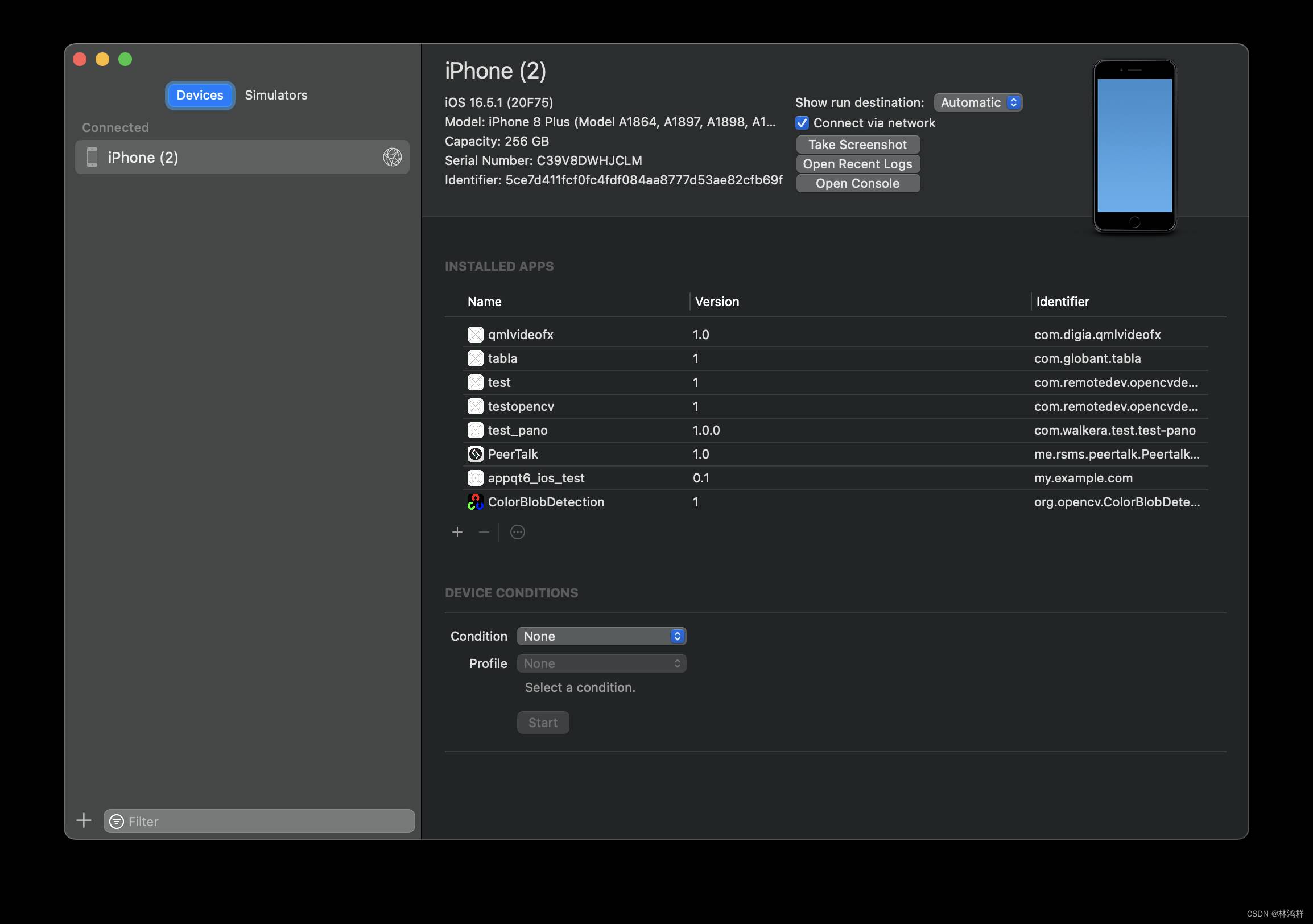This screenshot has height=924, width=1313.
Task: Click the Serial Number C39V8DWHJCLM text
Action: pos(543,160)
